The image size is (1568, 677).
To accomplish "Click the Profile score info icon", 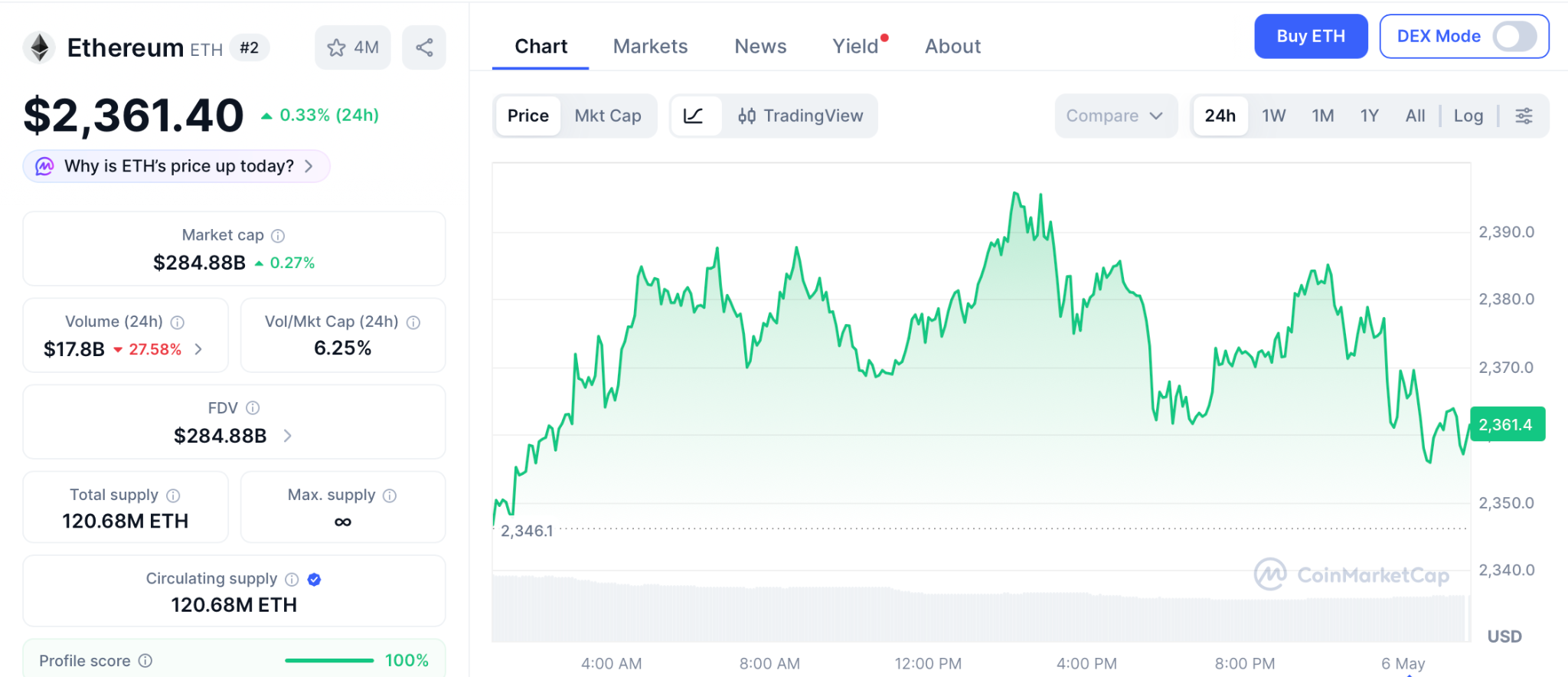I will pos(145,660).
